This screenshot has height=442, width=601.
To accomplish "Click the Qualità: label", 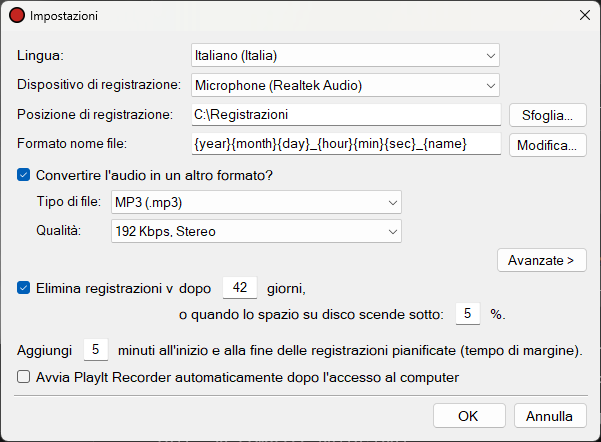I will point(58,230).
